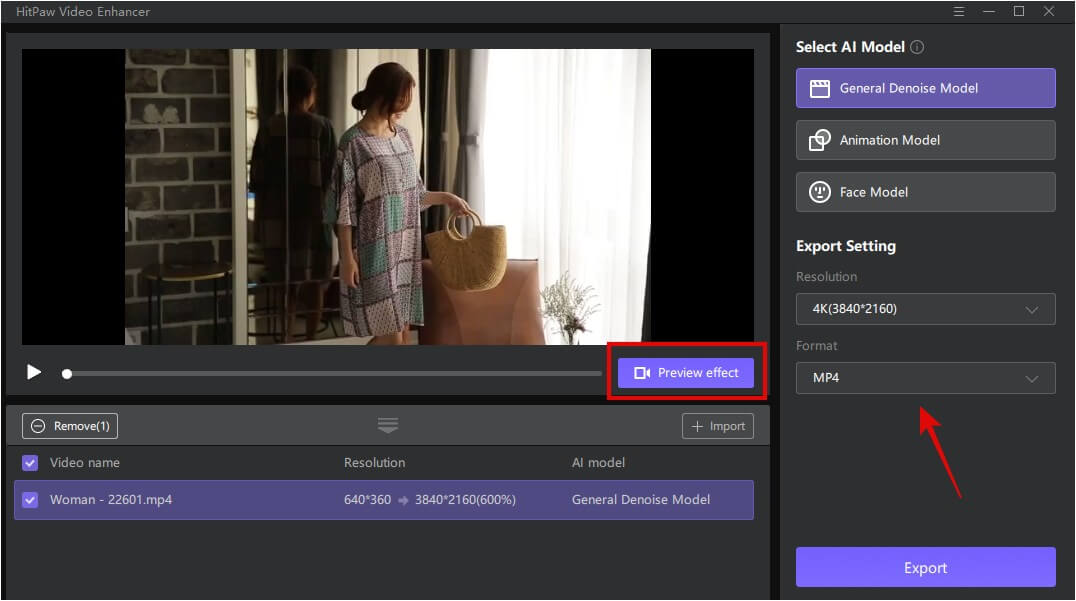Screen dimensions: 1076x601
Task: Click the Remove(1) button
Action: point(70,426)
